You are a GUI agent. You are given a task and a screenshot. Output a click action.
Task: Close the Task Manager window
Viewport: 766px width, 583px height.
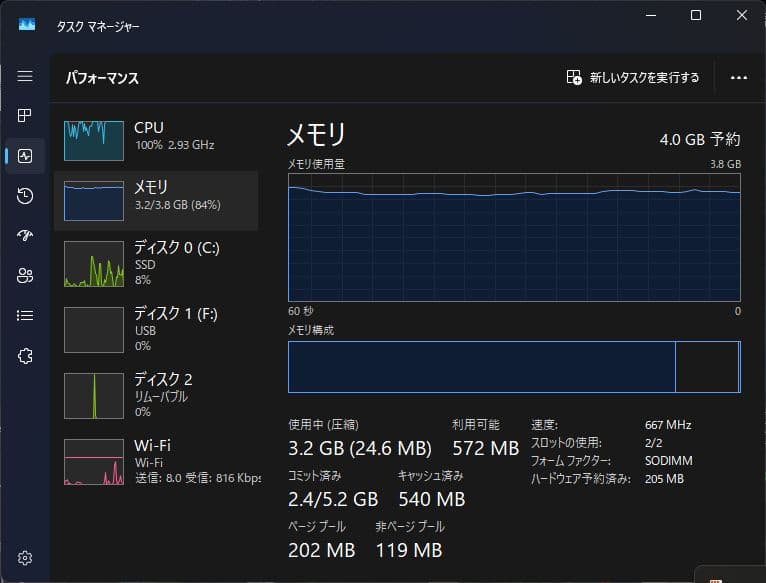742,15
